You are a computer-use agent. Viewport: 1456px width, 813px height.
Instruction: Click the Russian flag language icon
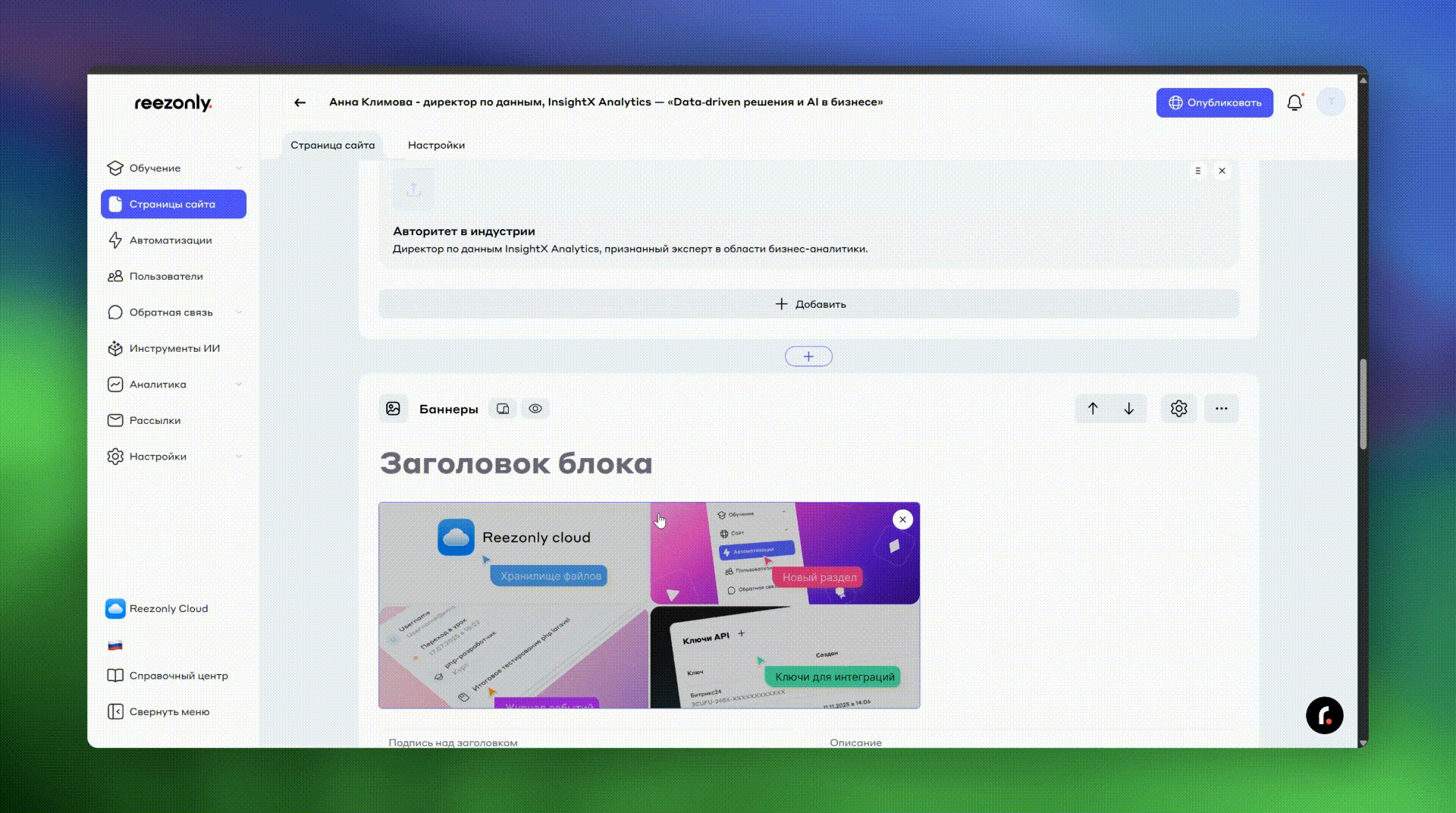point(115,645)
